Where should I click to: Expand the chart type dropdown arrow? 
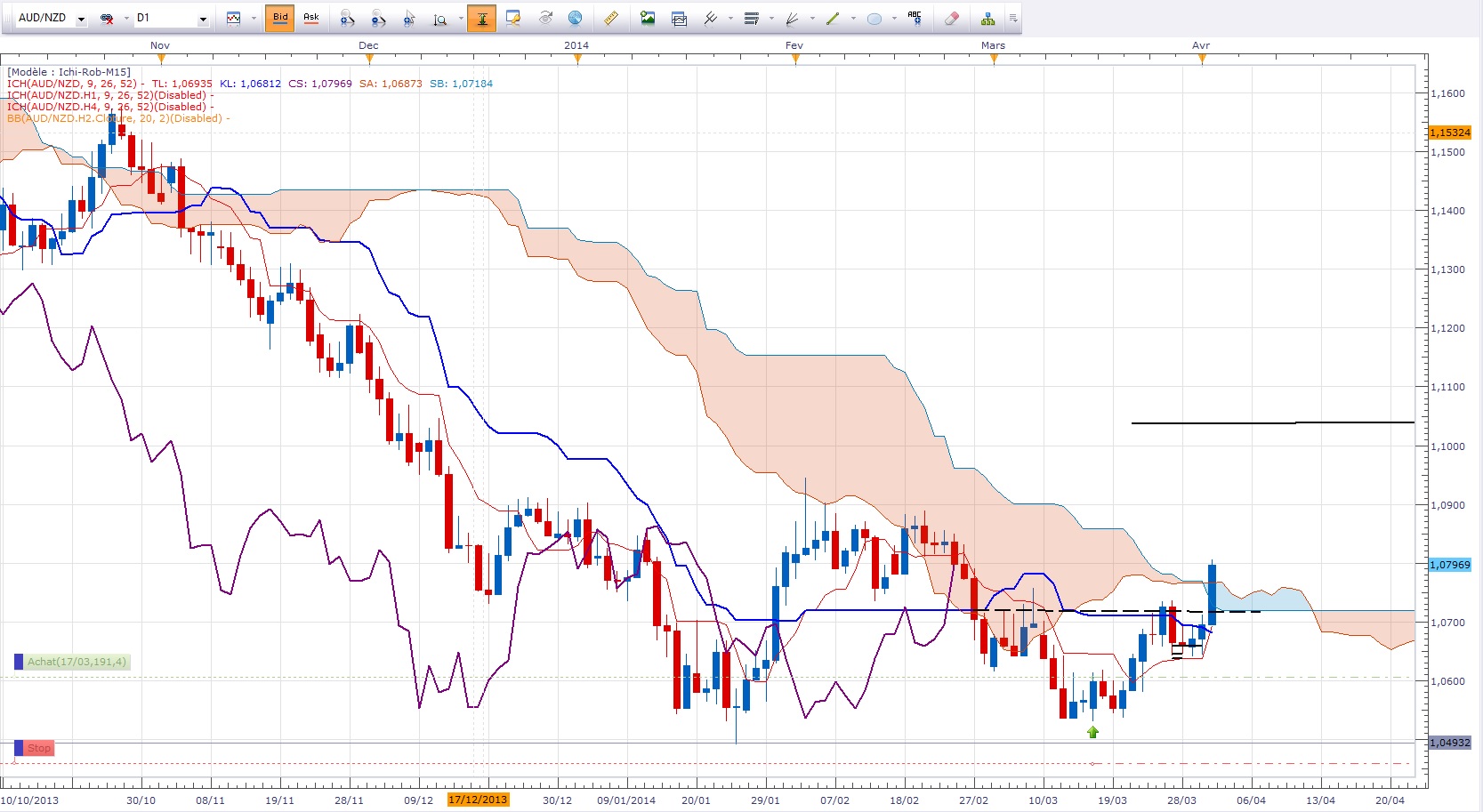click(254, 19)
